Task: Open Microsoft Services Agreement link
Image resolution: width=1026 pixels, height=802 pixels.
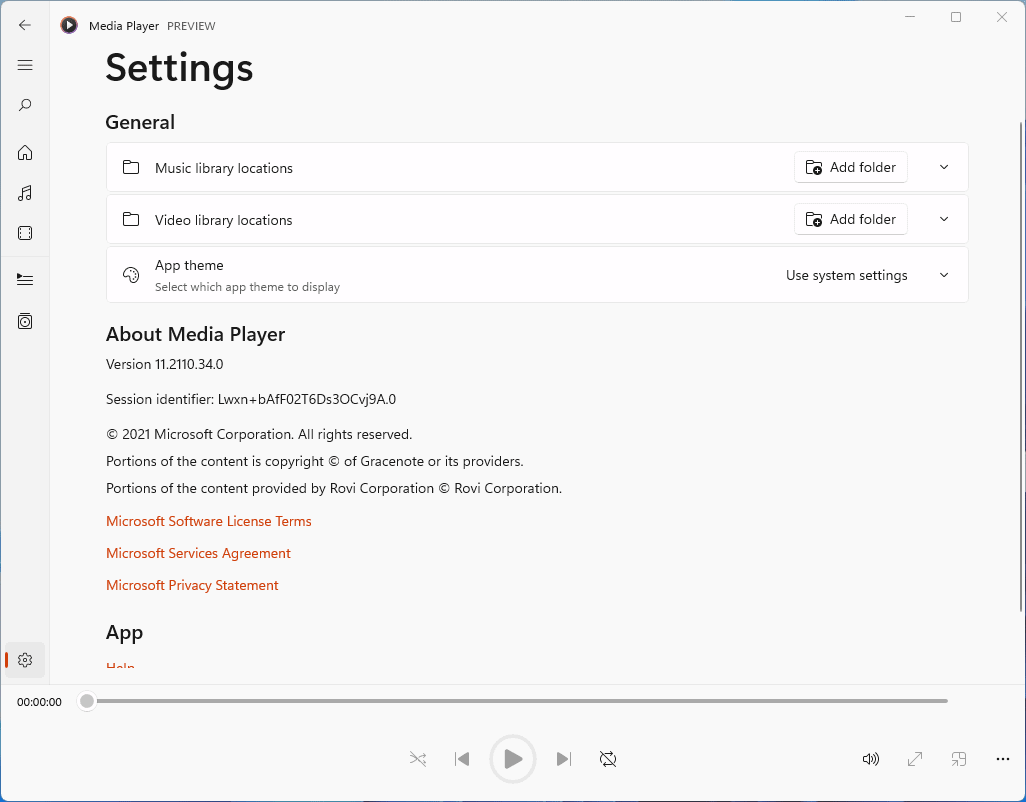Action: 198,553
